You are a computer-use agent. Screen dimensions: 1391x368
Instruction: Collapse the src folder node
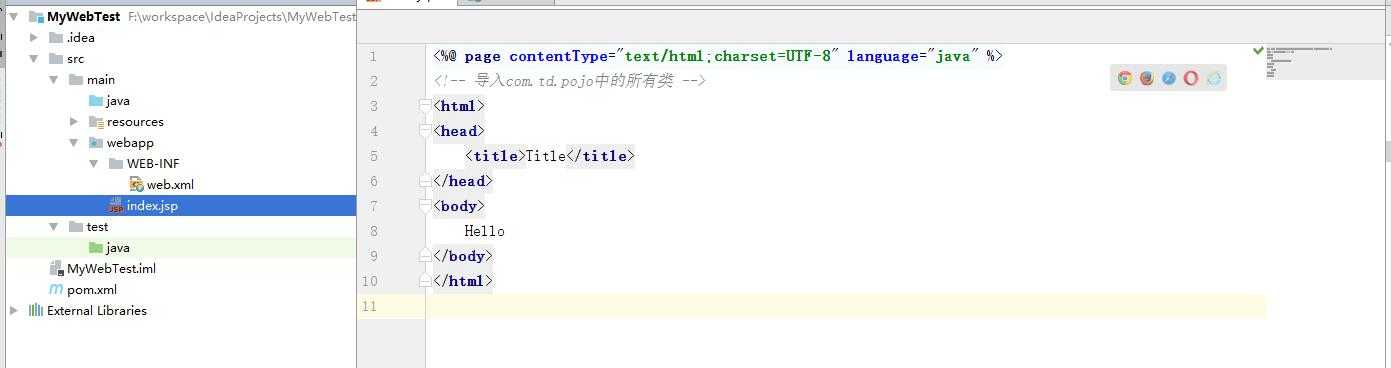click(34, 59)
